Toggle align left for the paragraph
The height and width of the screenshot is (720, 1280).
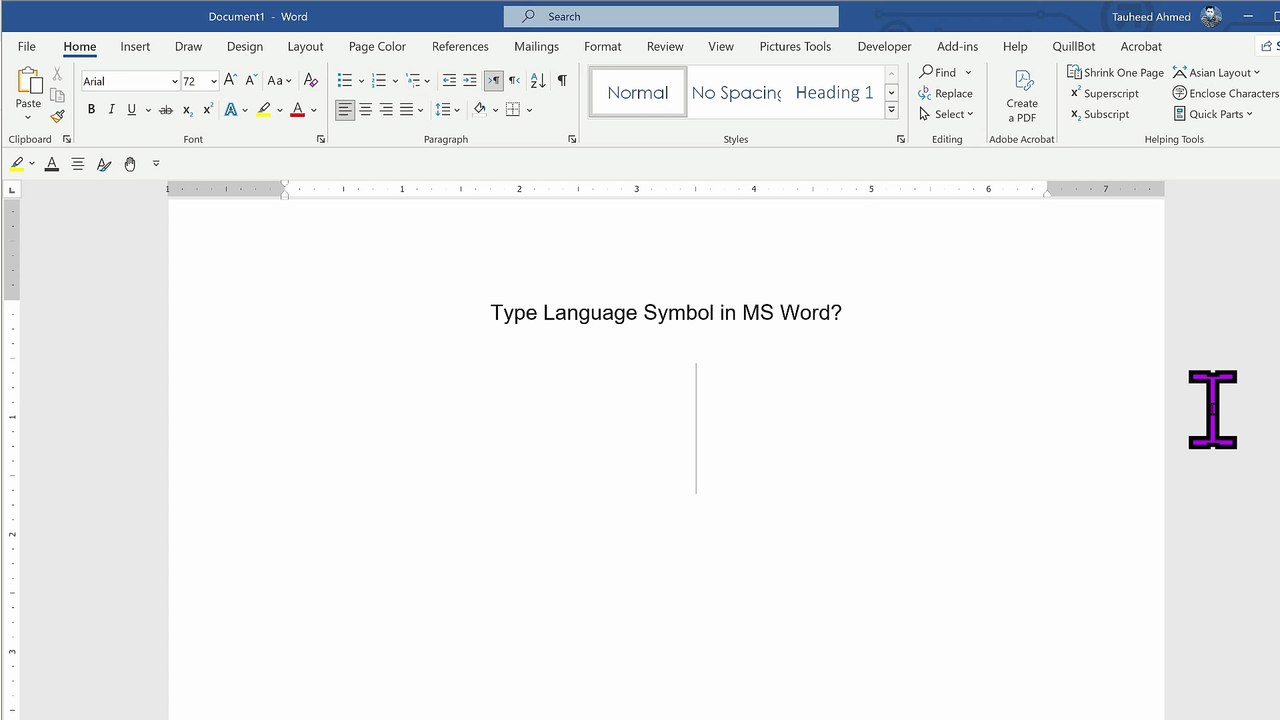[344, 109]
